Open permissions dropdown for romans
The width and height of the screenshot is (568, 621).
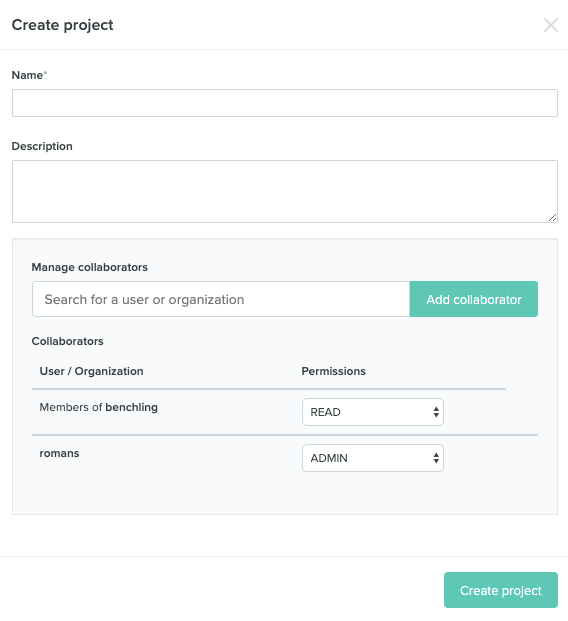(372, 458)
